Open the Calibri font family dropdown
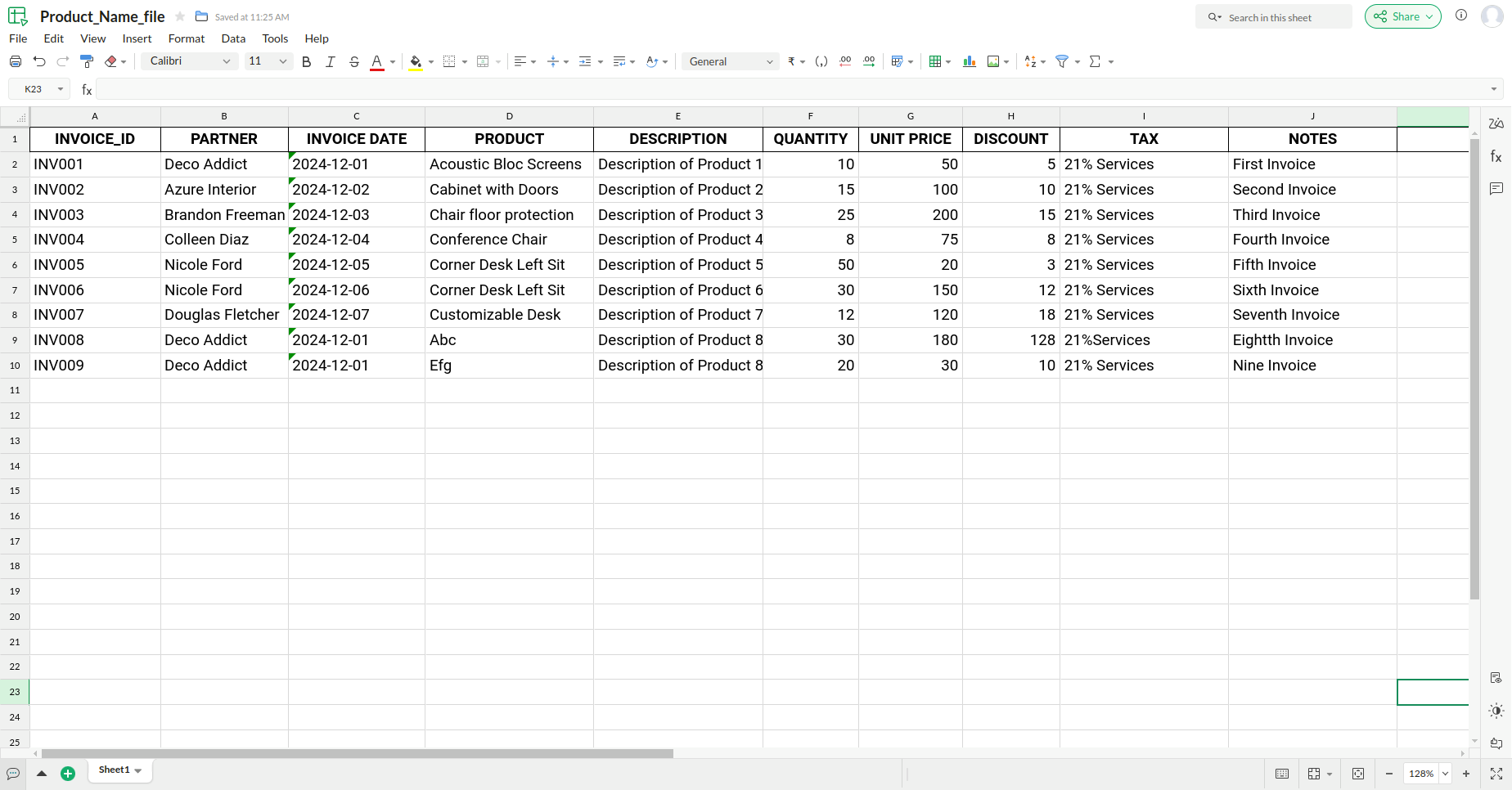The height and width of the screenshot is (790, 1512). click(x=190, y=61)
